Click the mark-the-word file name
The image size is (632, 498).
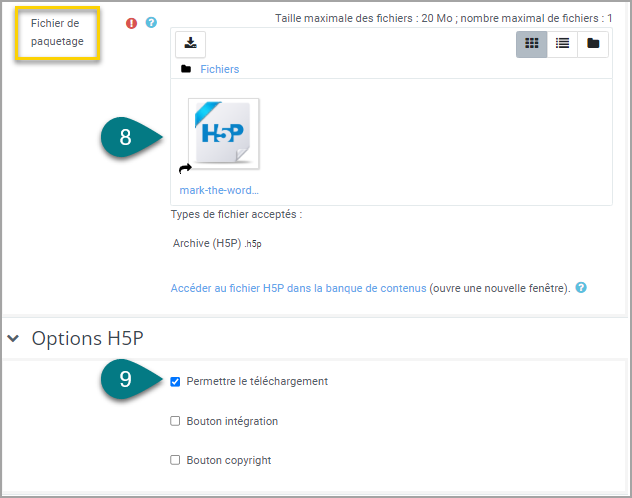[x=219, y=190]
